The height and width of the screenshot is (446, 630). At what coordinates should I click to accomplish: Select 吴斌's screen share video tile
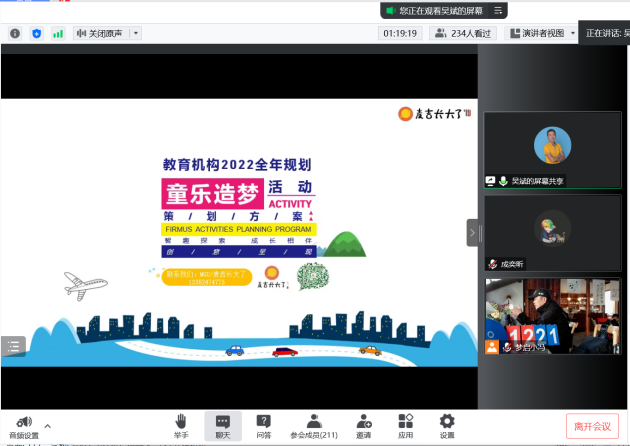point(552,149)
